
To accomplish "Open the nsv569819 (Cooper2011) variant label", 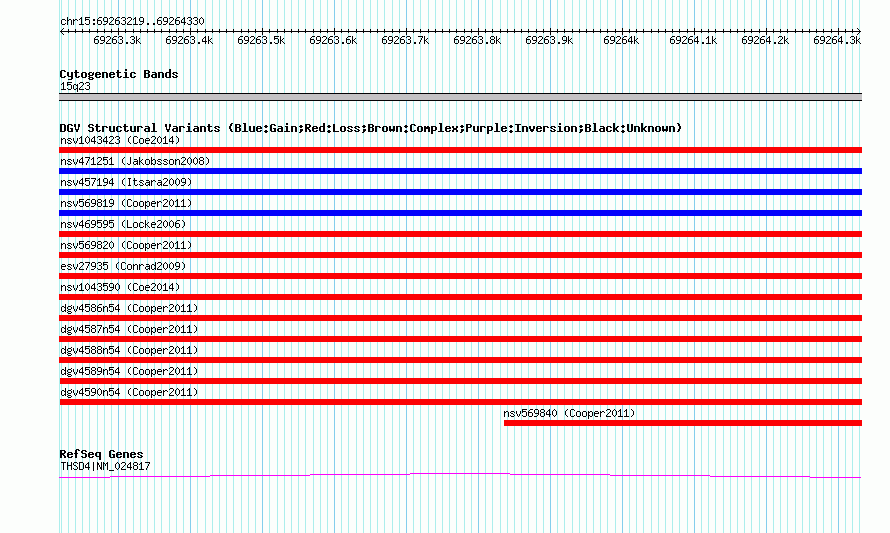I will pyautogui.click(x=126, y=203).
